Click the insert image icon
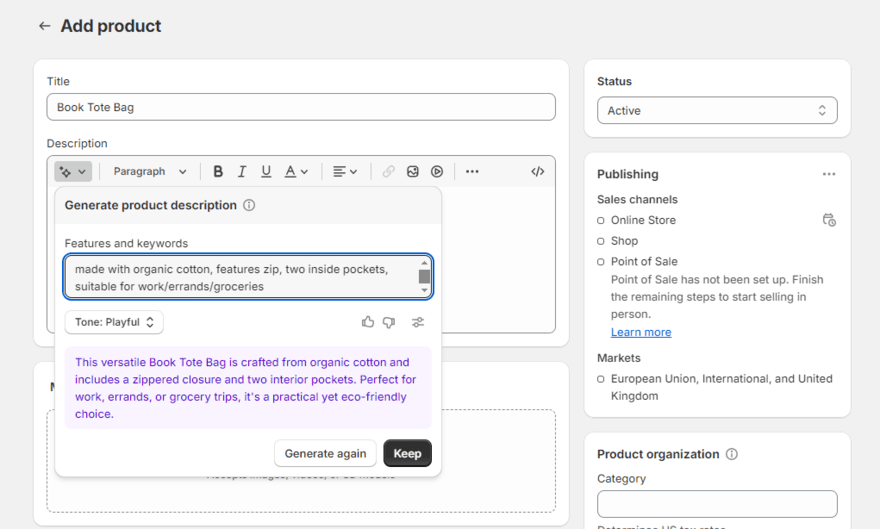 point(413,172)
